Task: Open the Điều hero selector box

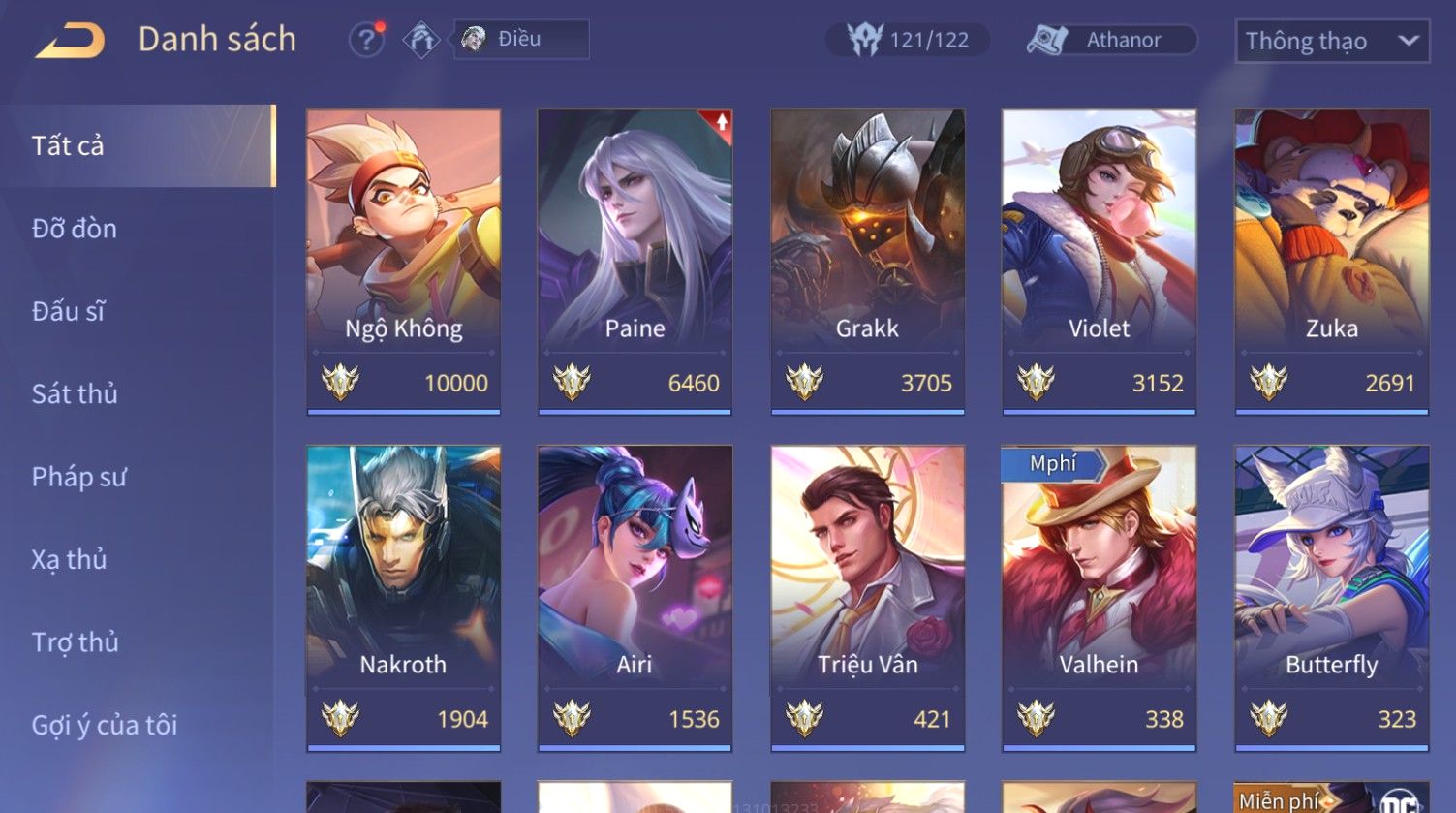Action: point(521,40)
